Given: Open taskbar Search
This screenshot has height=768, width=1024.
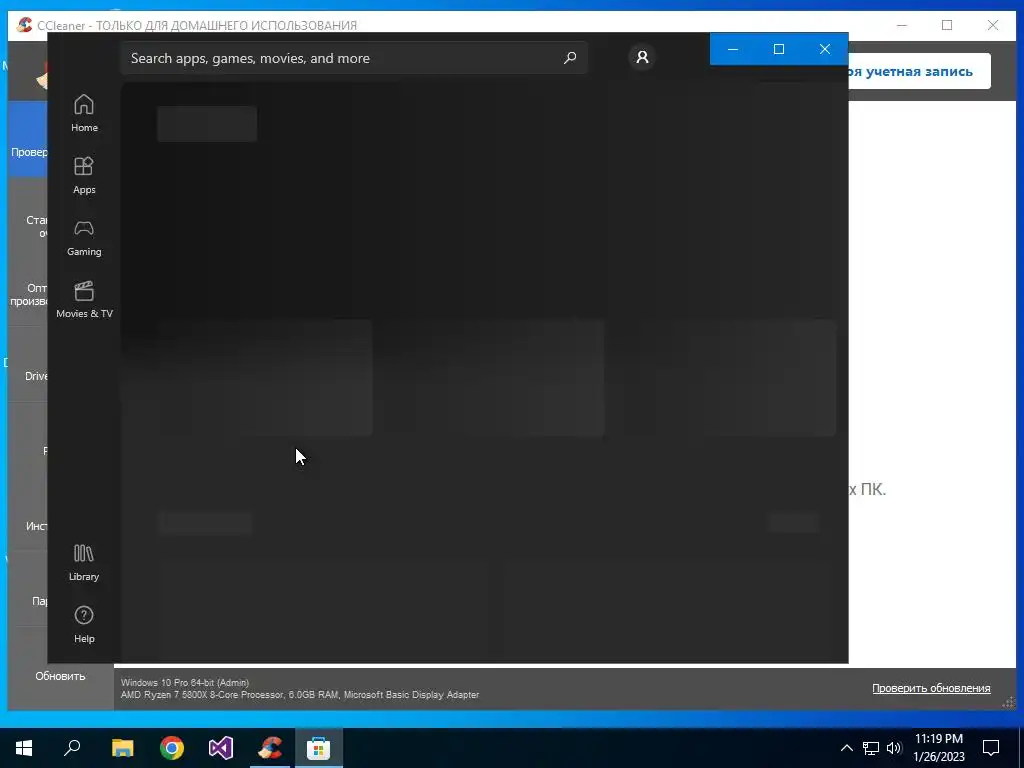Looking at the screenshot, I should pyautogui.click(x=72, y=748).
